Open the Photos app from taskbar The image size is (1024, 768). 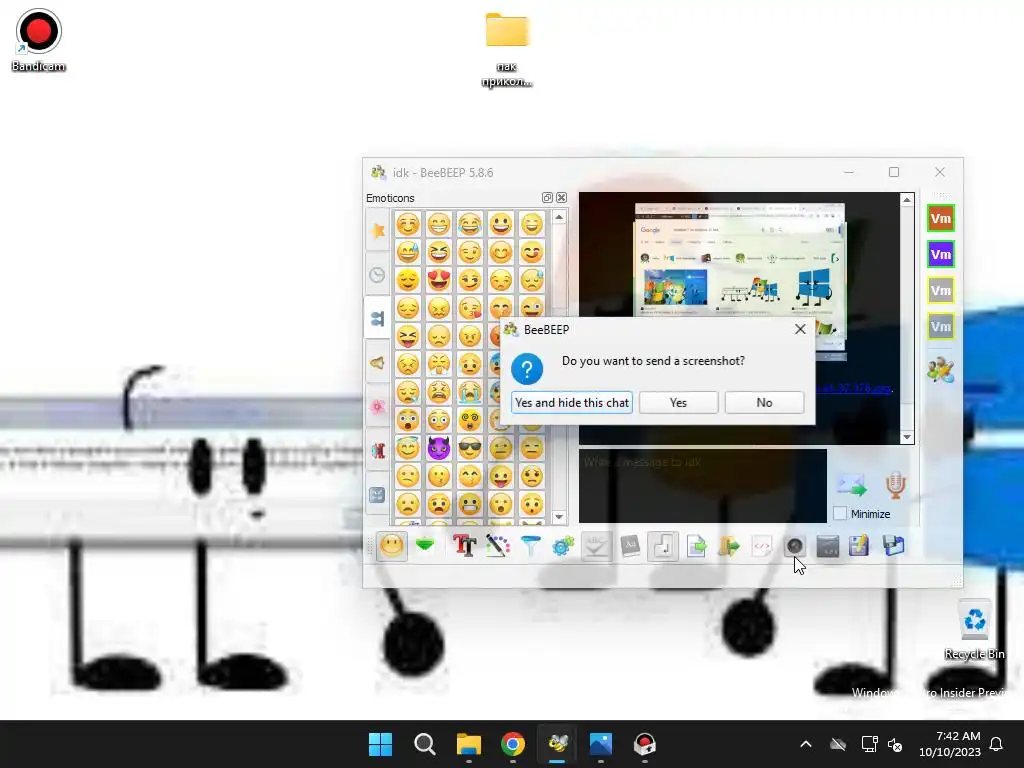[x=601, y=744]
